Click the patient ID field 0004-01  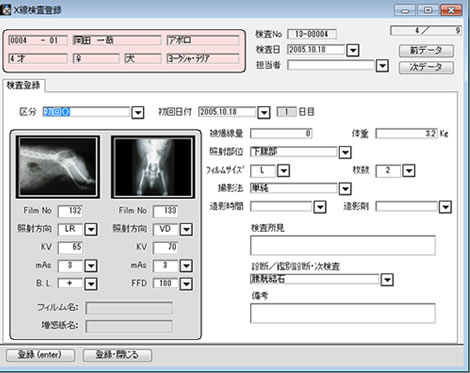(x=38, y=41)
